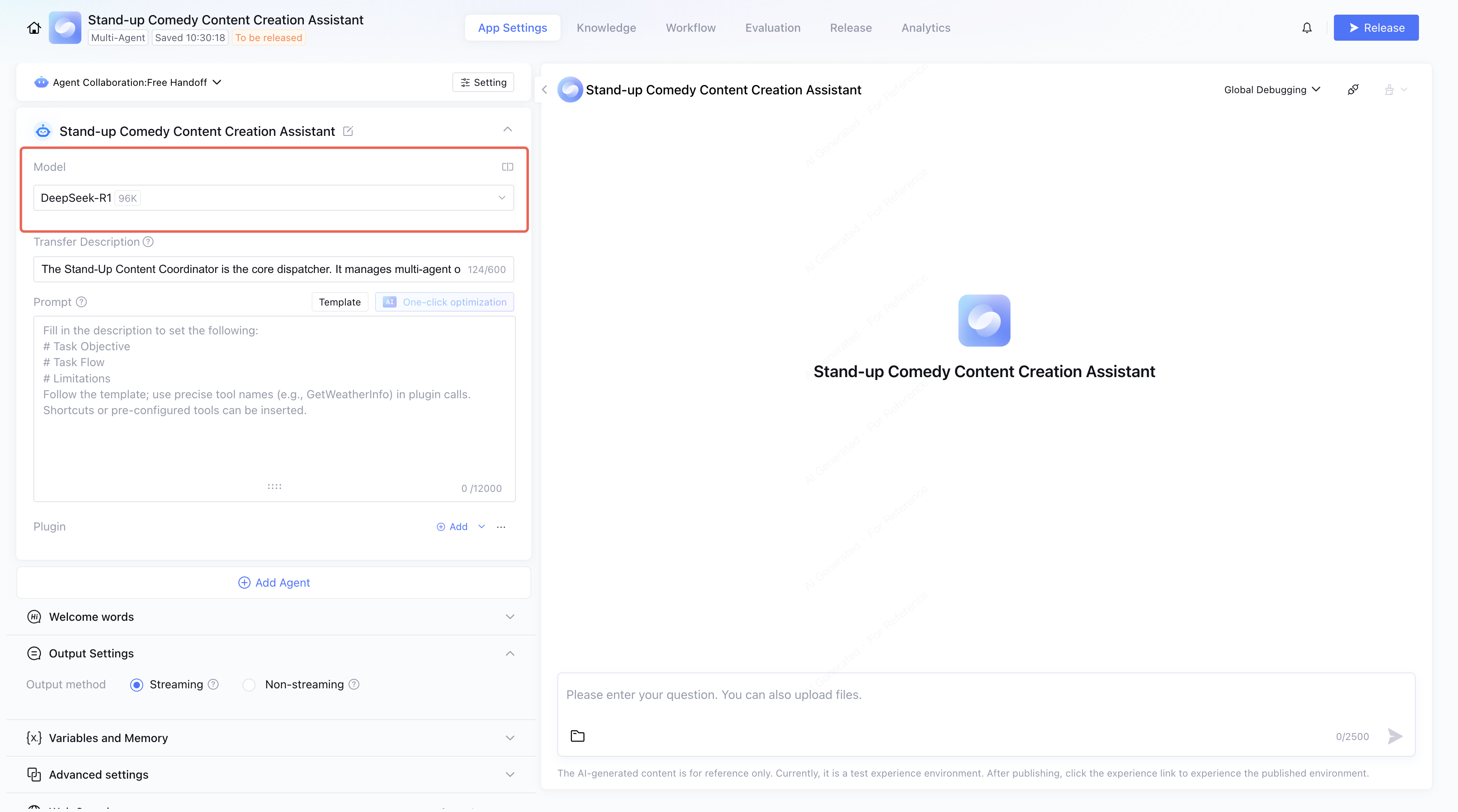Click the folder upload icon in chat

(577, 736)
